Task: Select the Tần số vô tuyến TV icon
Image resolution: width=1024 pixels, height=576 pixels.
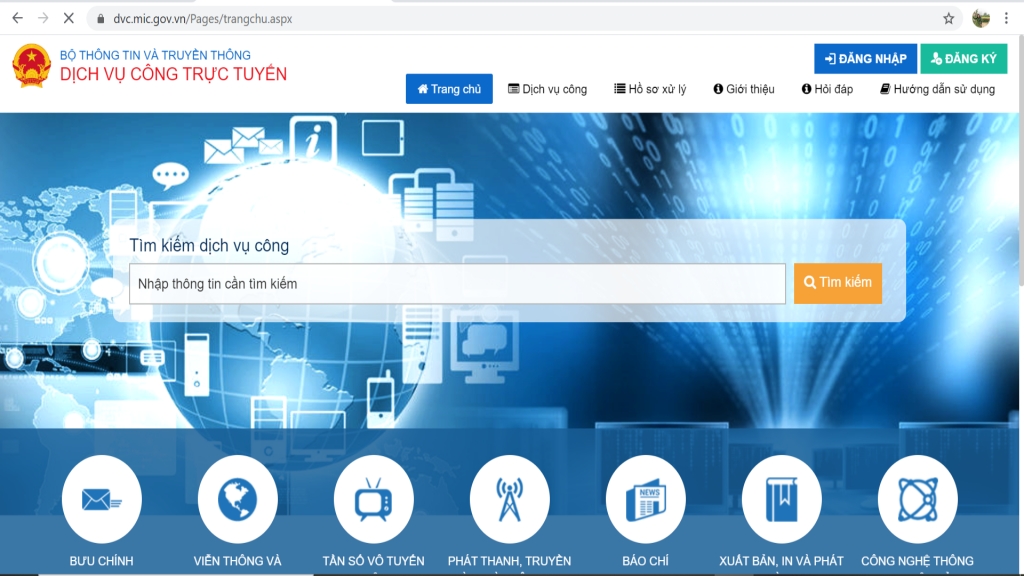Action: pyautogui.click(x=373, y=498)
